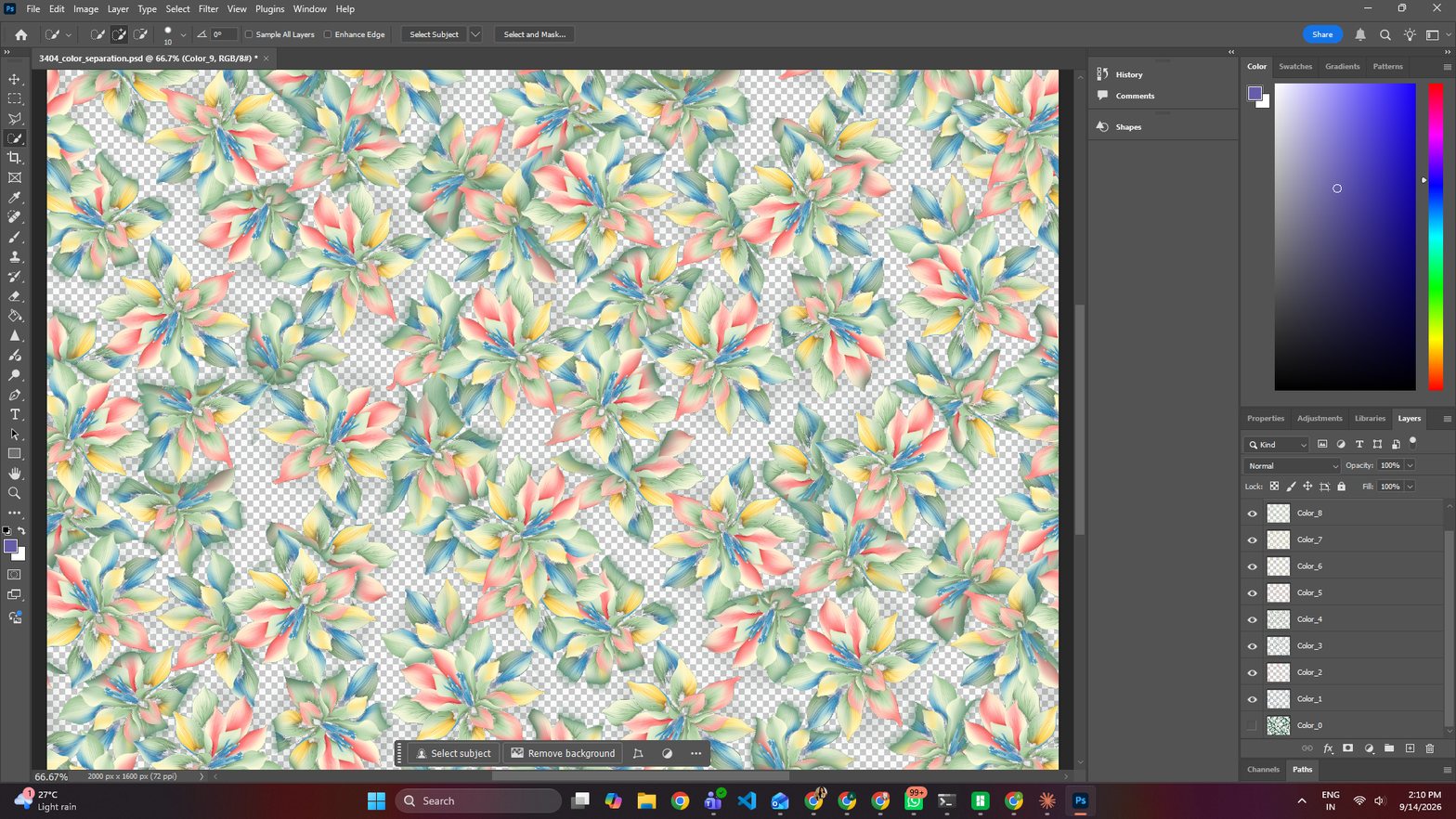1456x819 pixels.
Task: Show the hidden Color_0 layer
Action: point(1252,725)
